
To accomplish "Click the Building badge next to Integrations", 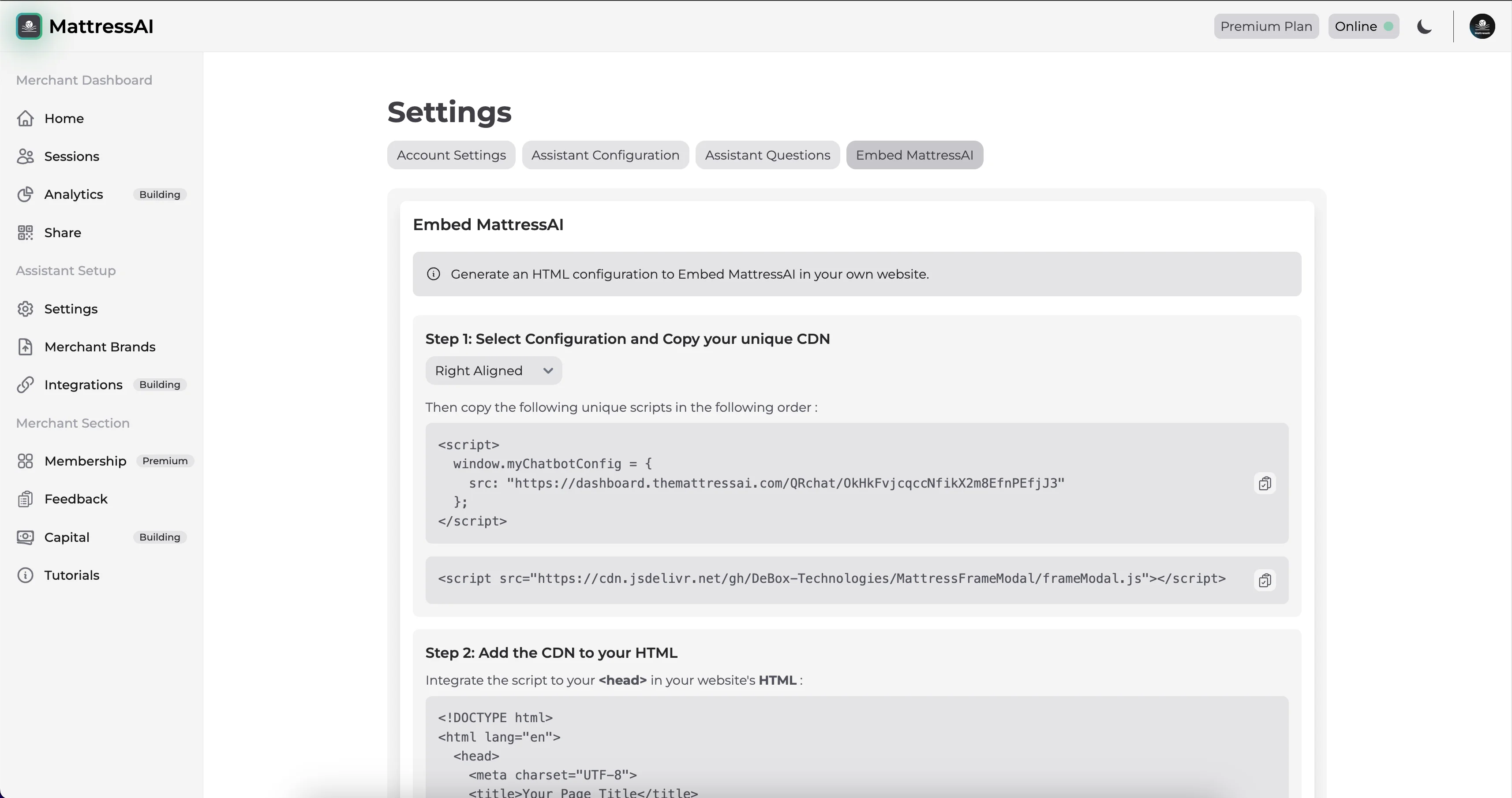I will click(160, 385).
